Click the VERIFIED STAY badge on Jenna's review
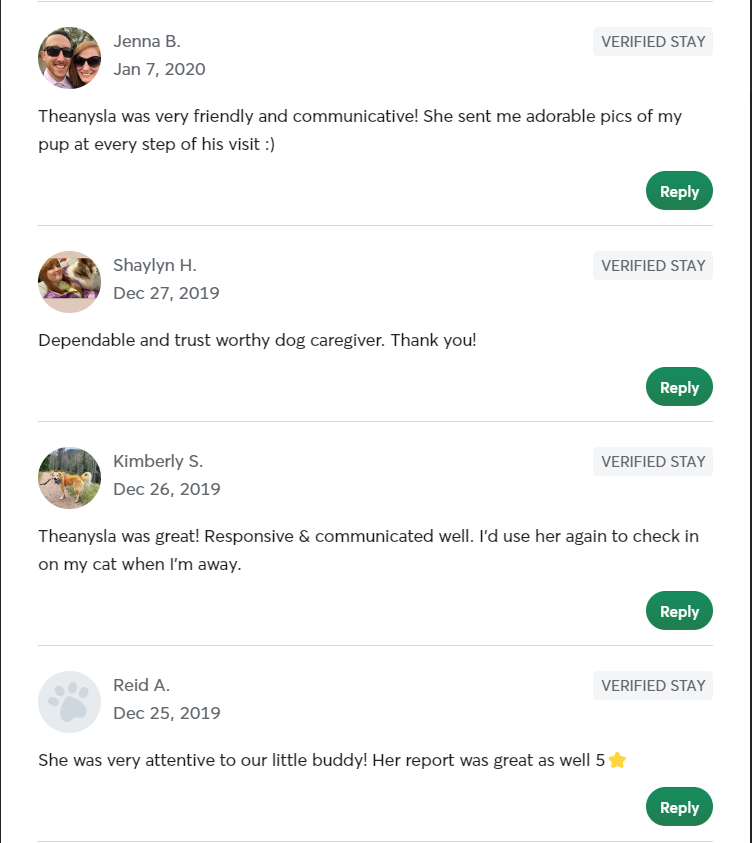This screenshot has height=843, width=752. pos(652,41)
